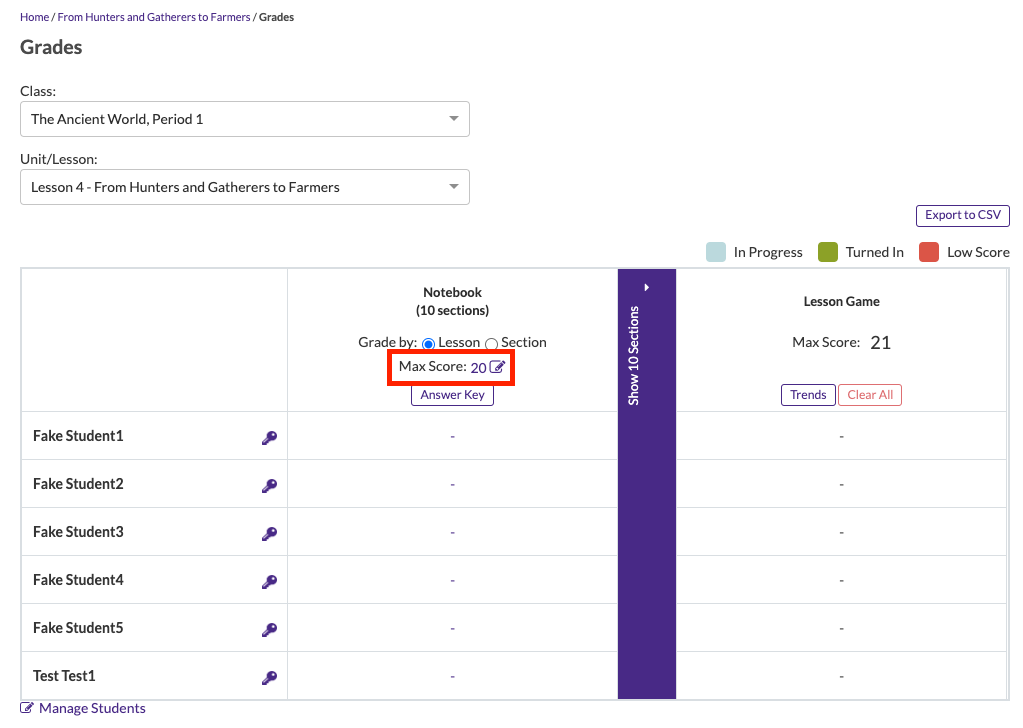Screen dimensions: 1023x728
Task: Select the Lesson radio button under Grade by
Action: coord(429,342)
